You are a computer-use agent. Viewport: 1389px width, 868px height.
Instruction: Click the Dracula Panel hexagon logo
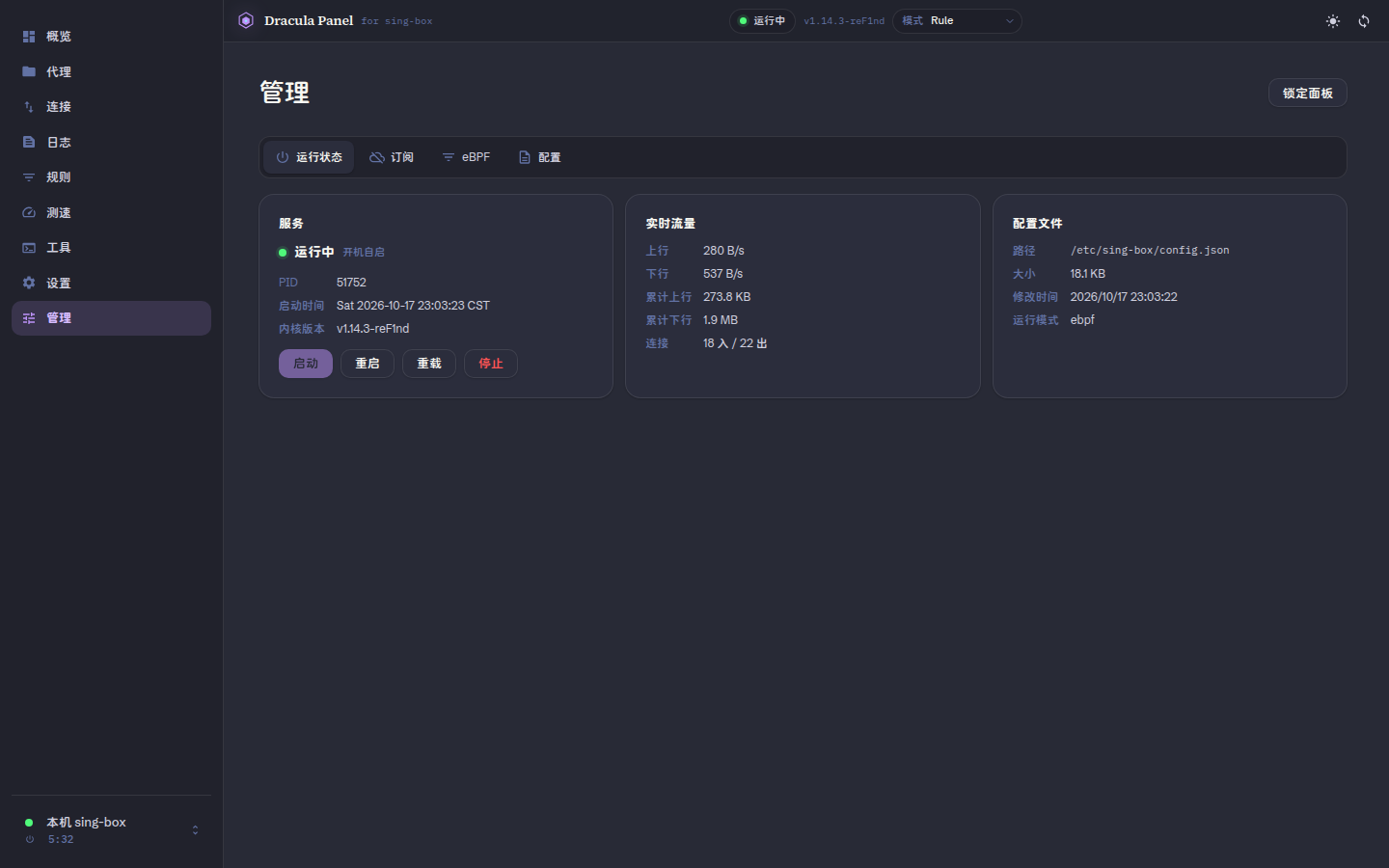(246, 20)
